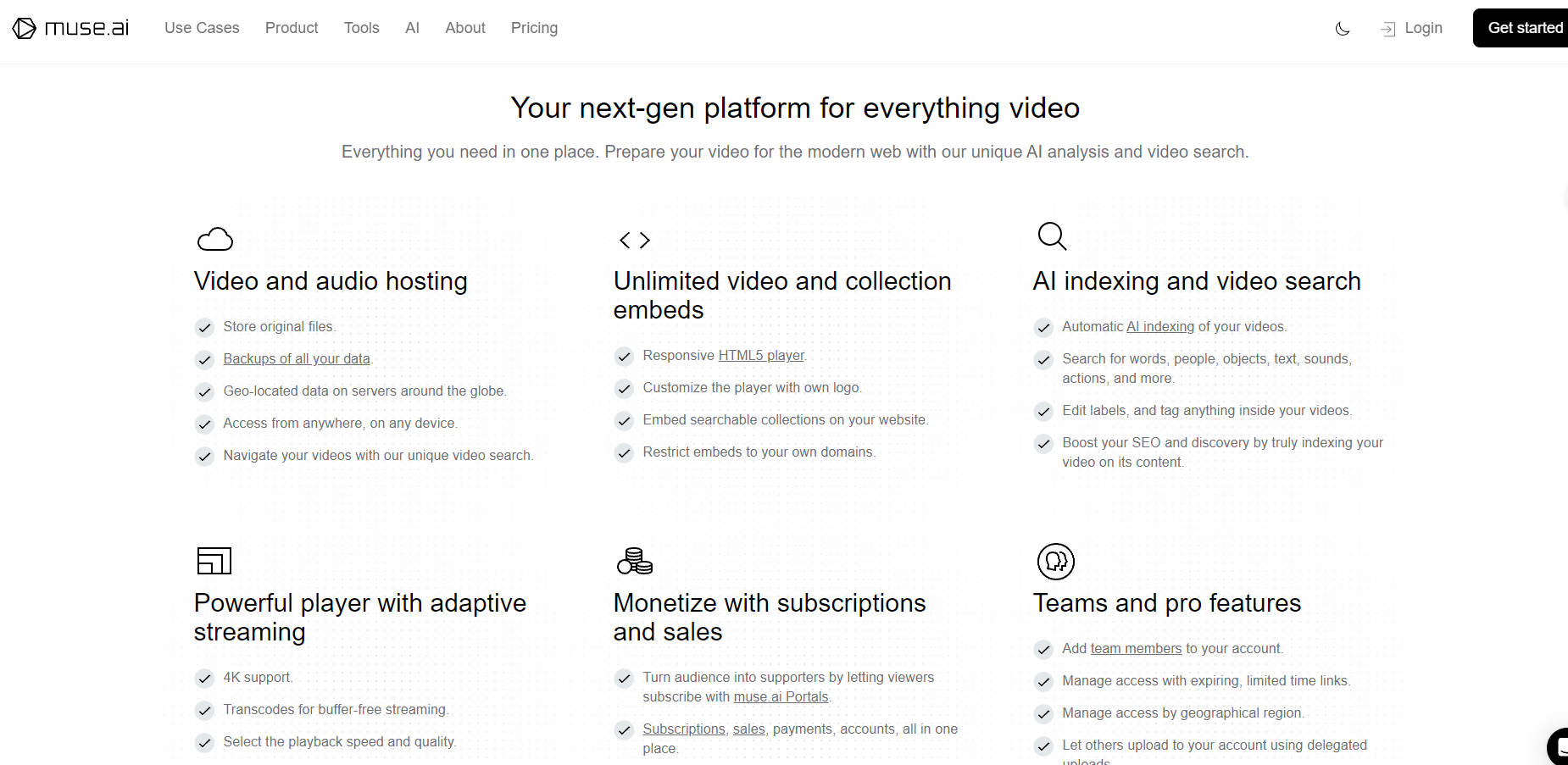Screen dimensions: 1568x765
Task: Expand the Product menu
Action: [x=292, y=28]
